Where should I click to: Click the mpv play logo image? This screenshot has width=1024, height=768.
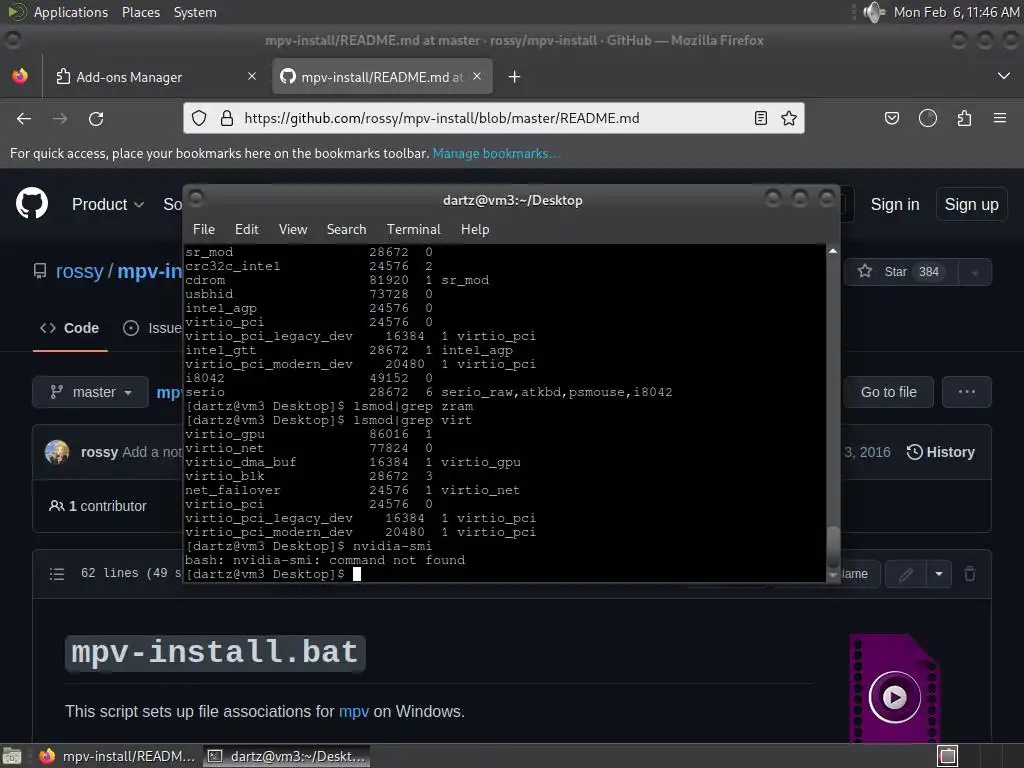895,688
